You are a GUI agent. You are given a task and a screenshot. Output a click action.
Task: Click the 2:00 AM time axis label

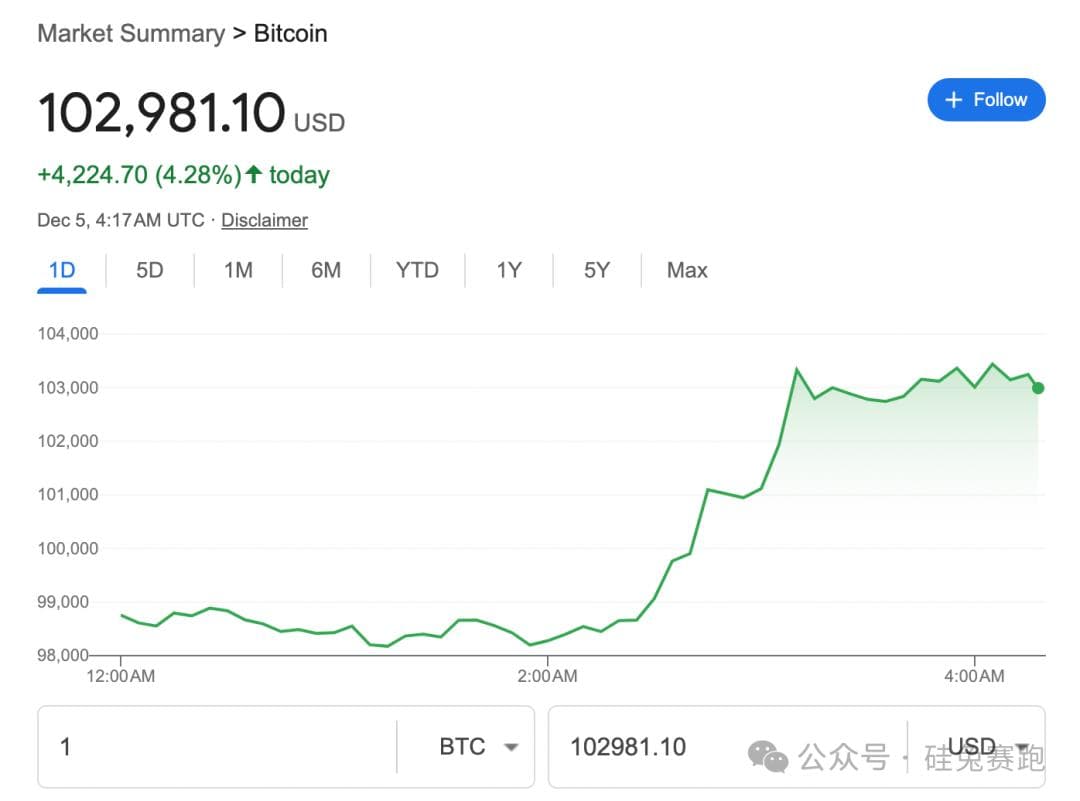coord(547,677)
